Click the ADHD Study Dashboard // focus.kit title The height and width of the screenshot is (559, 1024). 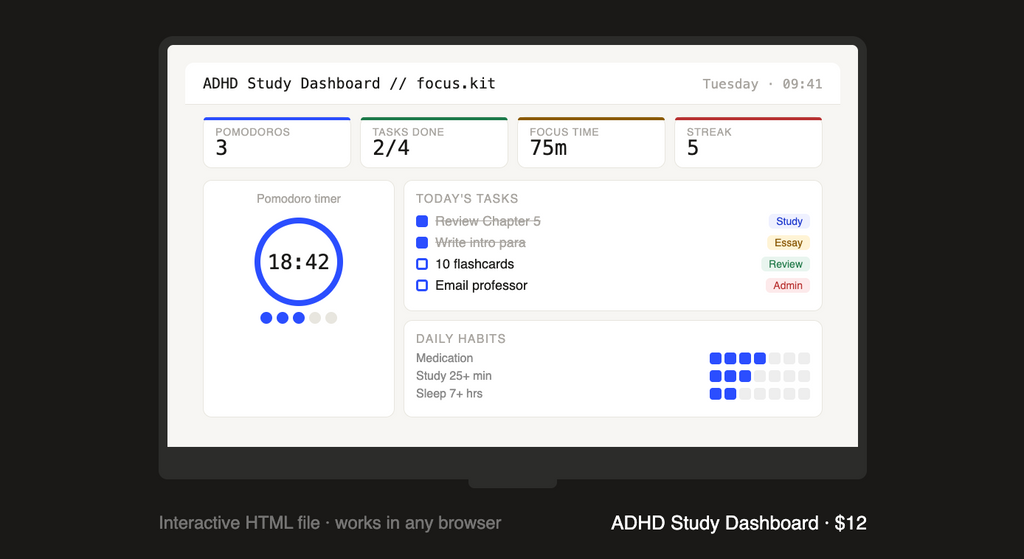click(x=349, y=84)
